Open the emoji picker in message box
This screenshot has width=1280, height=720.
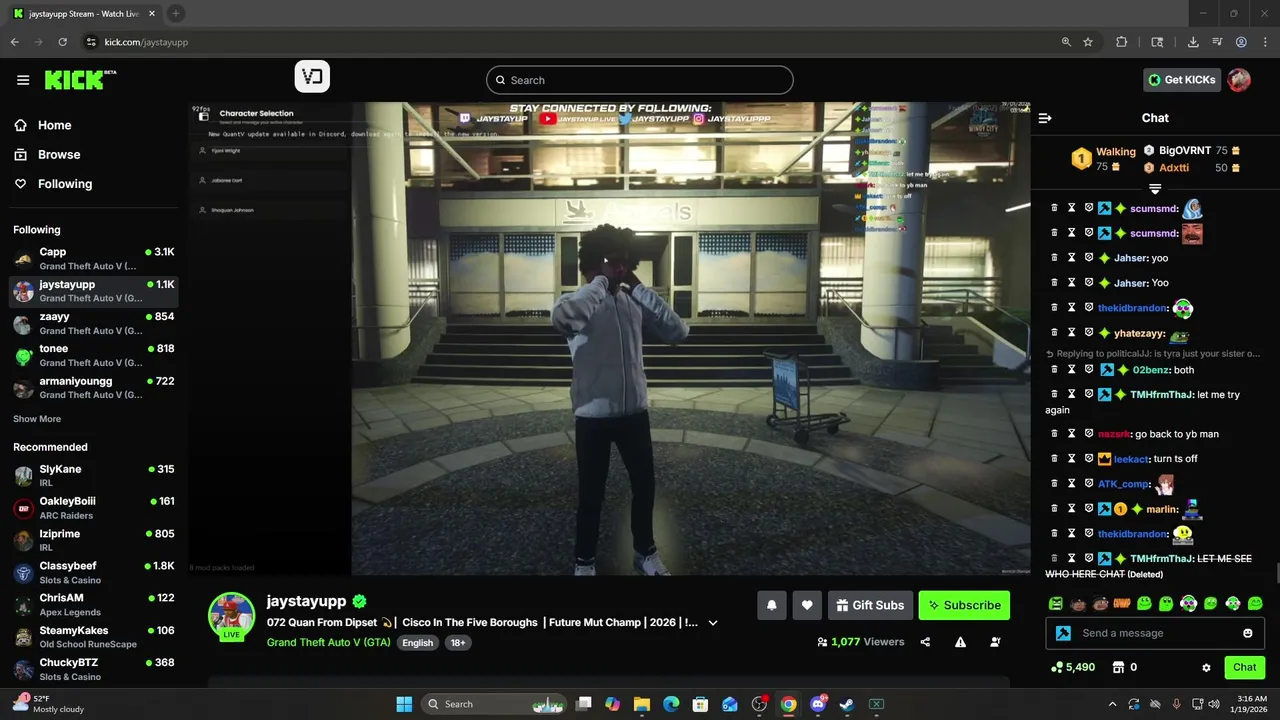pyautogui.click(x=1247, y=633)
